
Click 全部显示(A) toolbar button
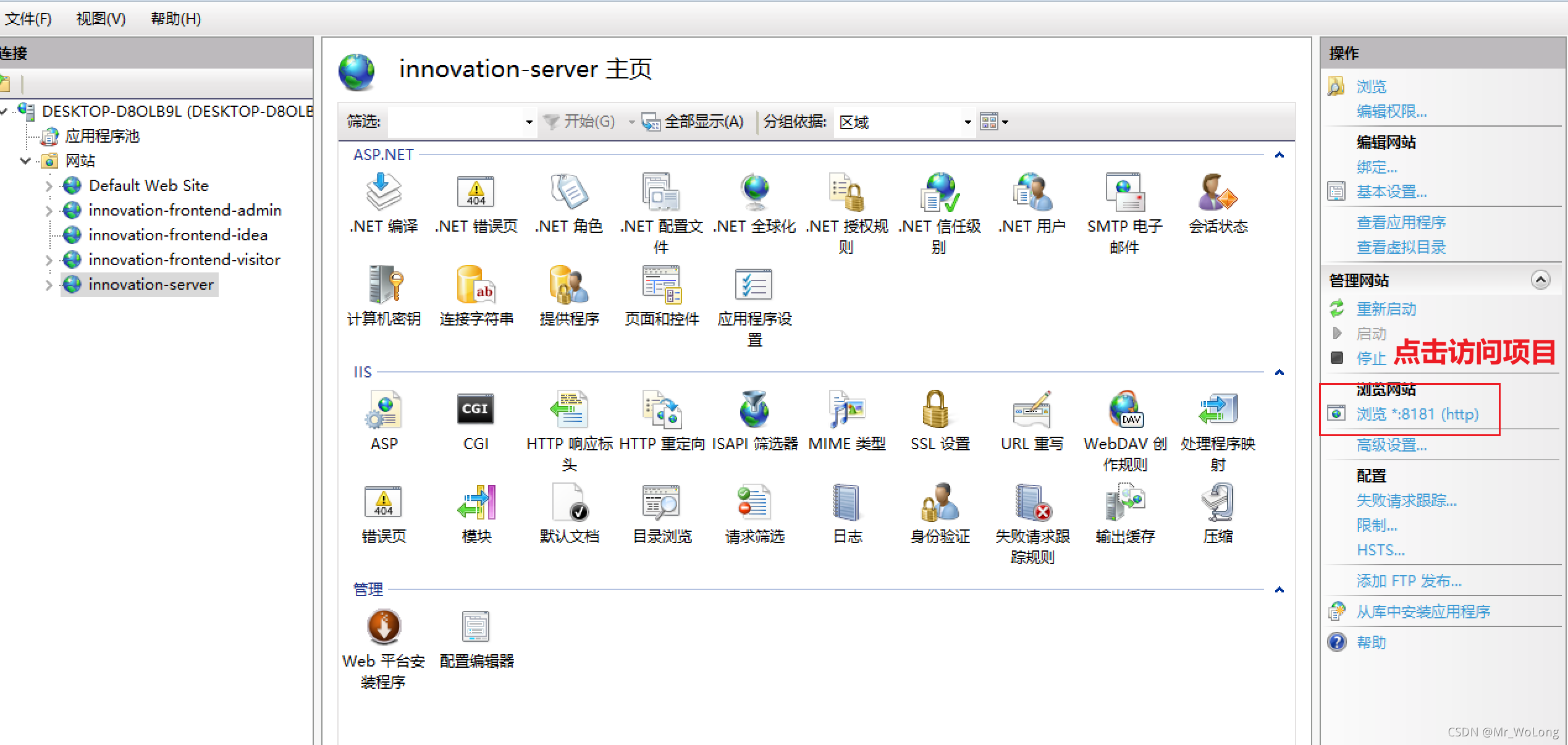coord(693,122)
